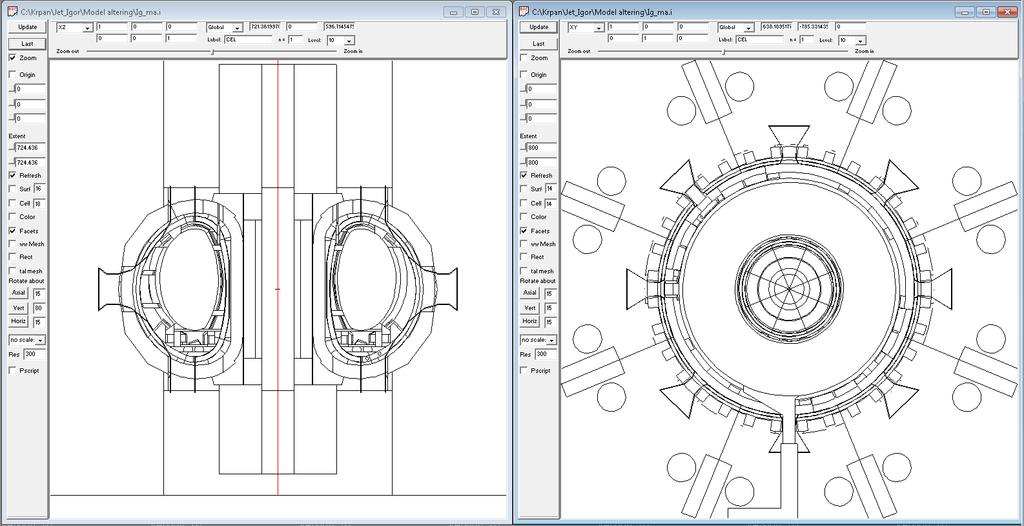Click the app icon in left window title bar
Screen dimensions: 1024x526
[x=12, y=12]
